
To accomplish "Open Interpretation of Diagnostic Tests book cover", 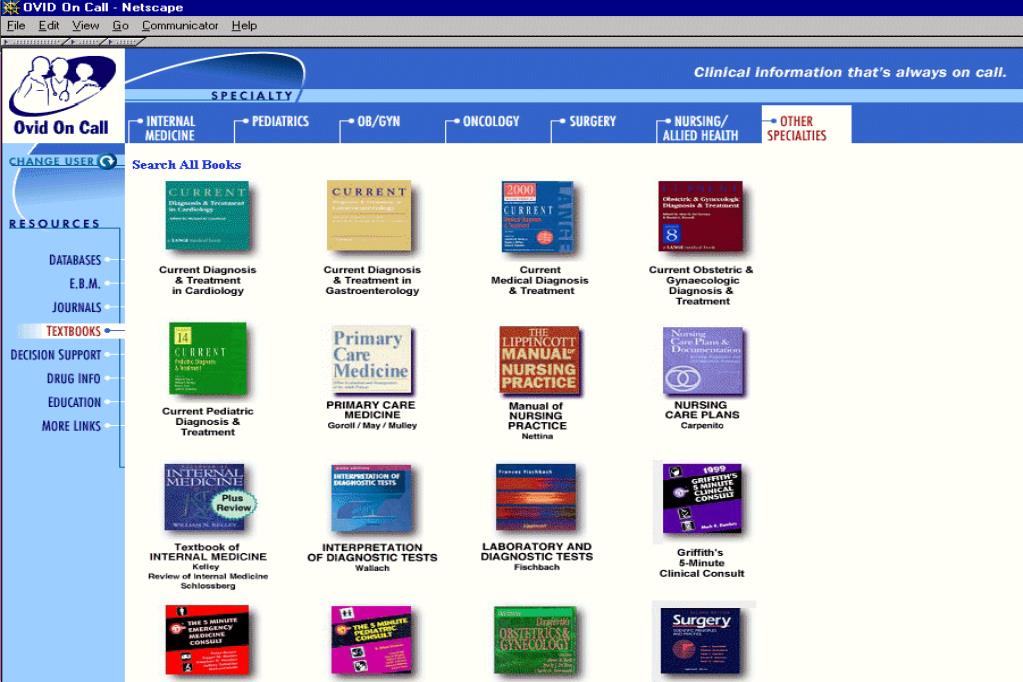I will (371, 498).
